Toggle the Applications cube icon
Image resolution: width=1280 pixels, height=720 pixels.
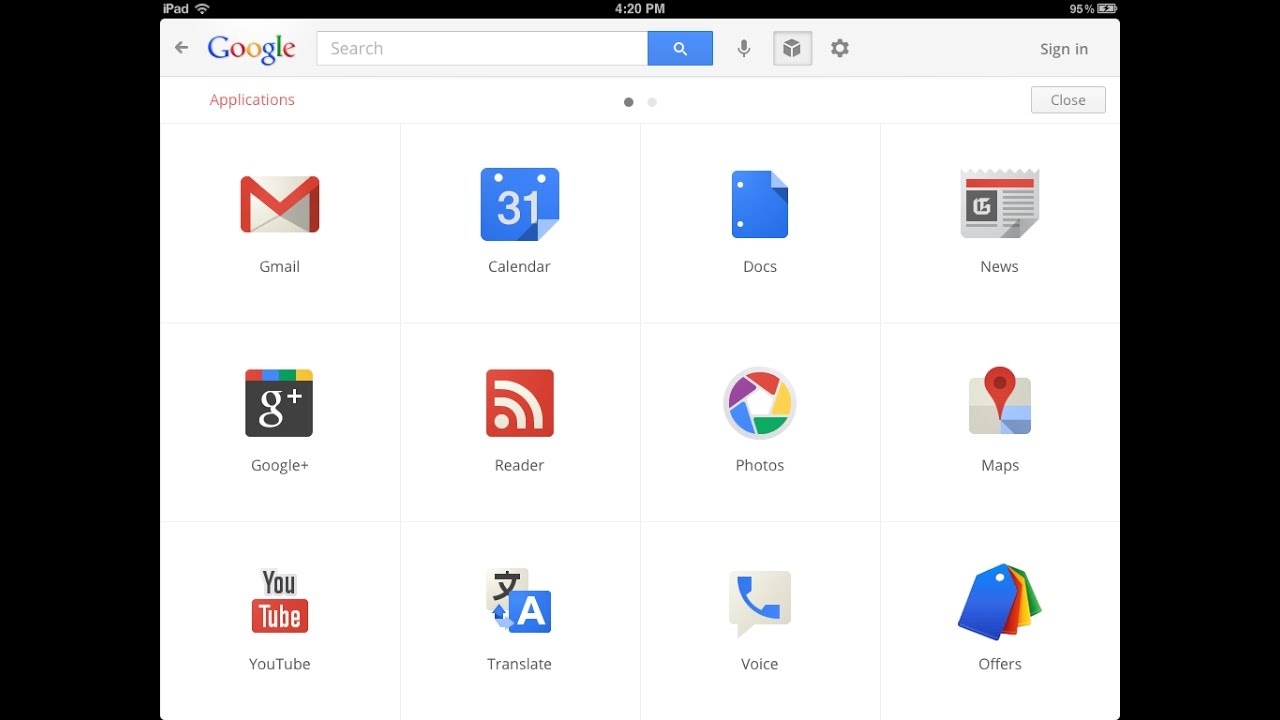(792, 48)
